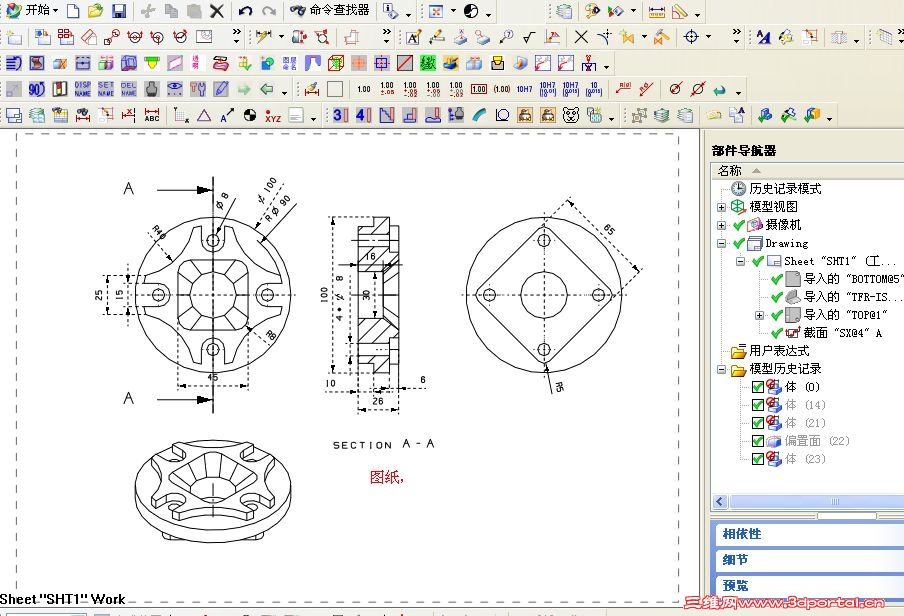Click the navigator scroll left arrow
This screenshot has height=616, width=904.
point(720,501)
